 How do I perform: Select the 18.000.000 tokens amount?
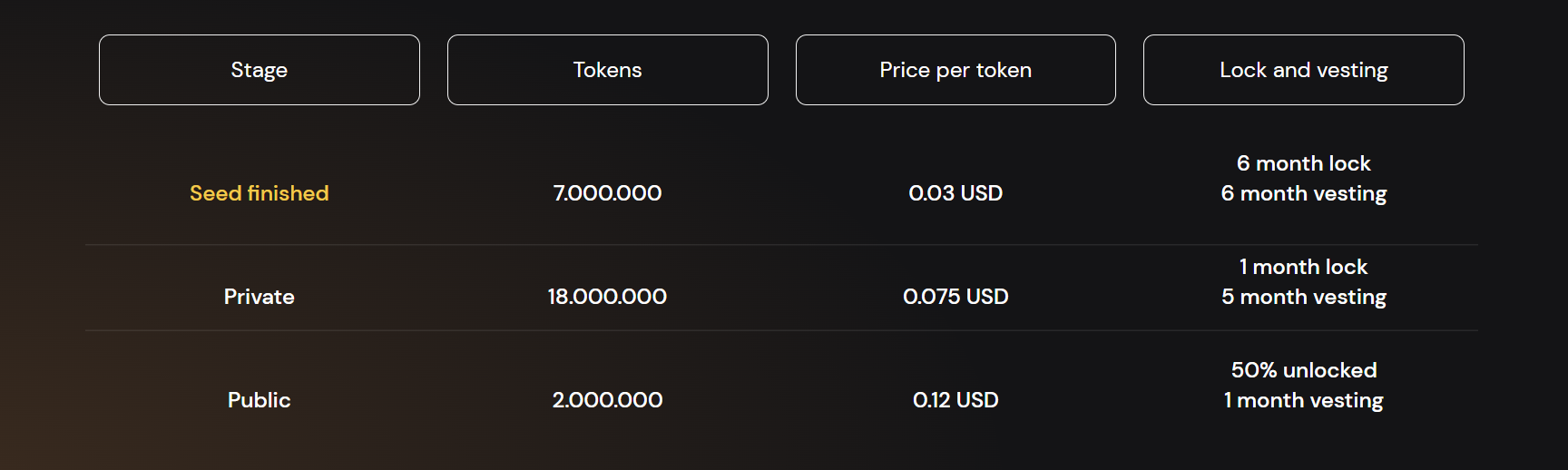tap(607, 297)
